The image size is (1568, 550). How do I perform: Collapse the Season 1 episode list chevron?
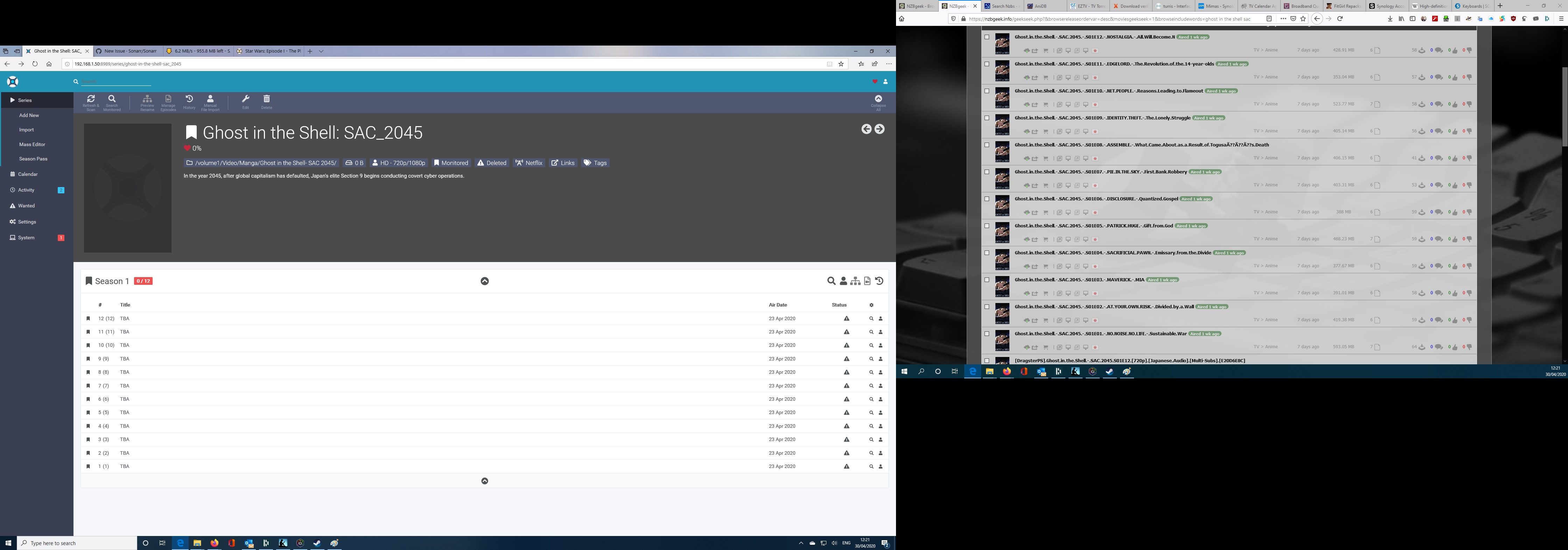485,281
